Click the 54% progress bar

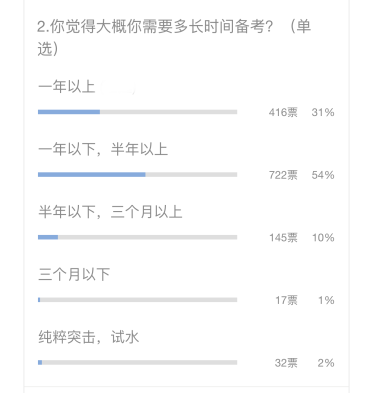[137, 175]
